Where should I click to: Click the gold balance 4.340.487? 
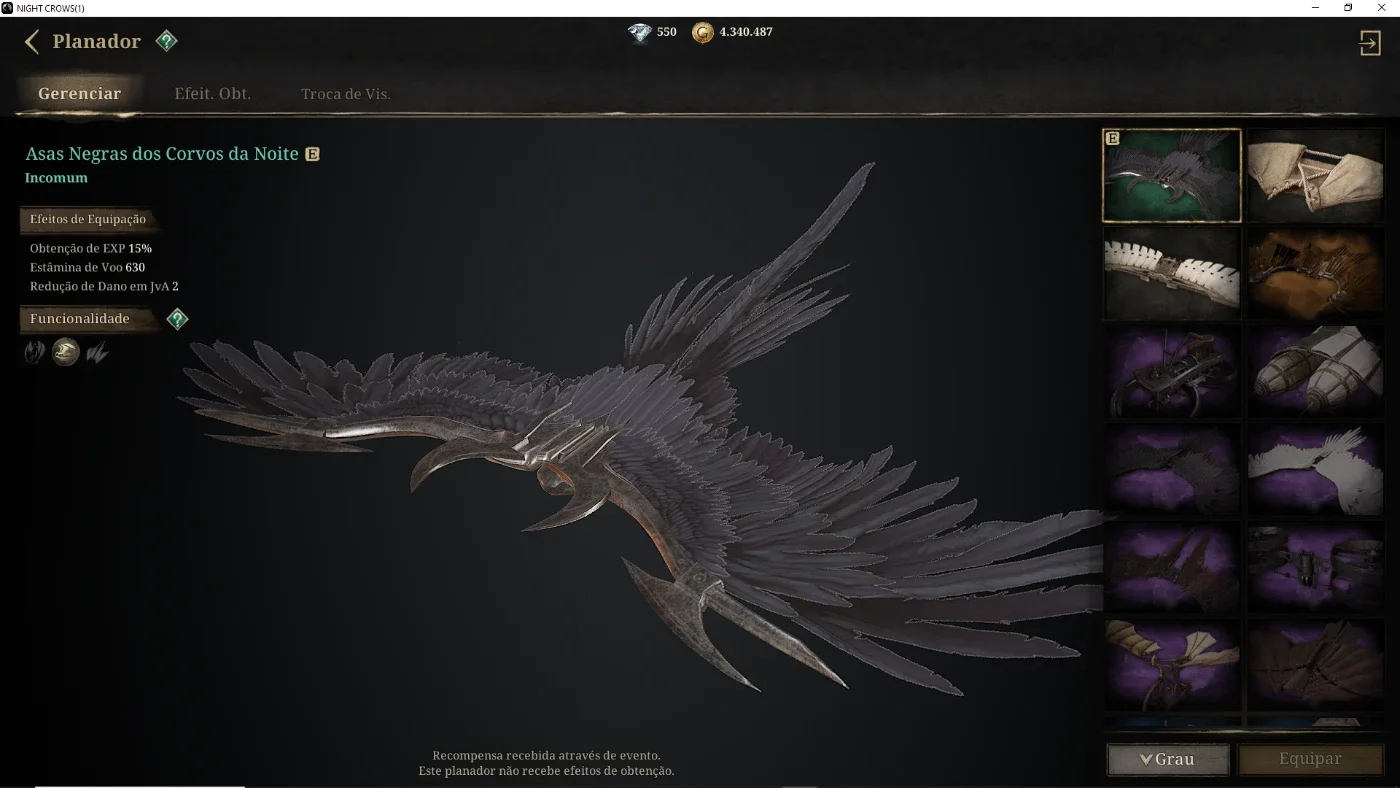(x=746, y=32)
